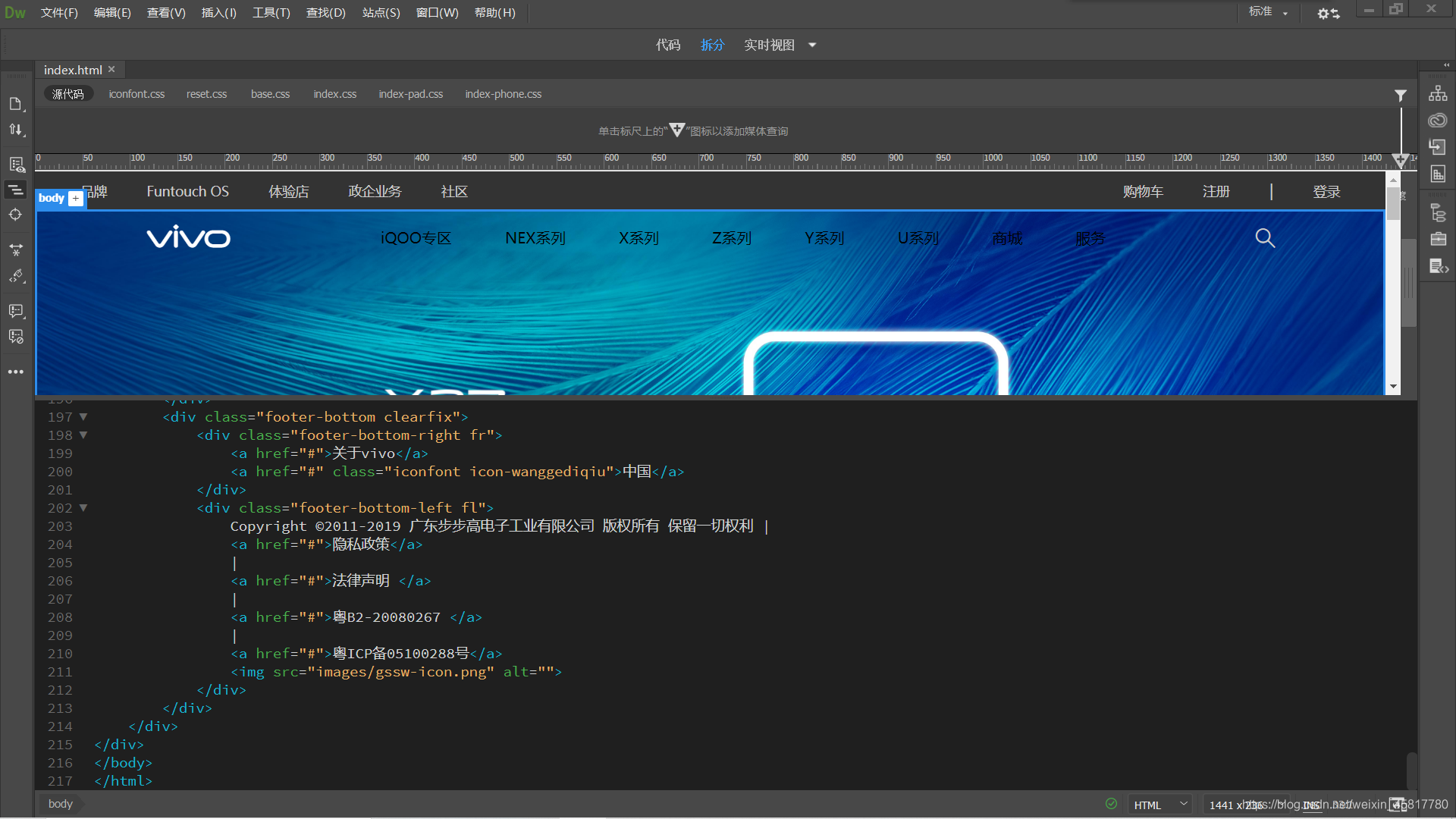Click the body tag in tag selector bar
The image size is (1456, 819).
coord(61,804)
